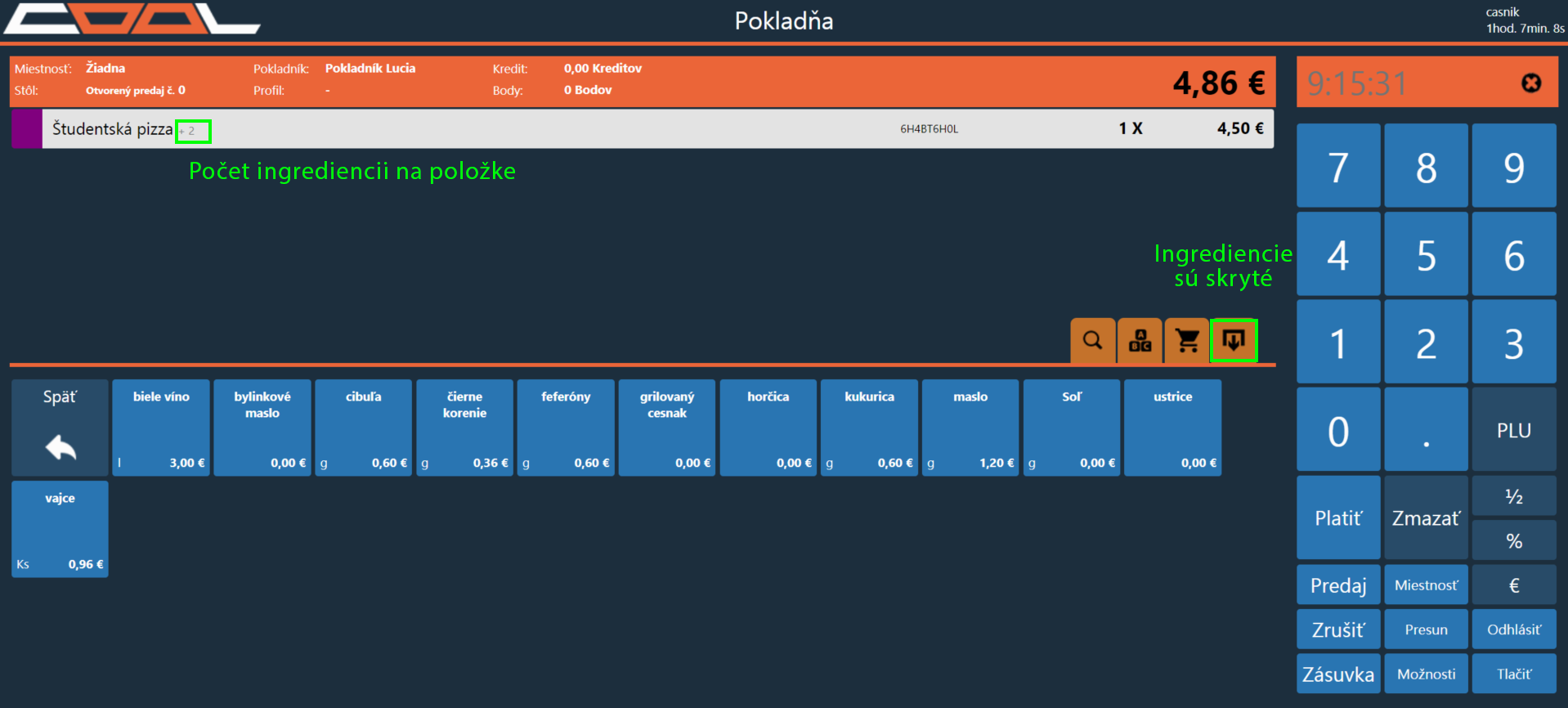This screenshot has width=1568, height=708.
Task: Open the product categories boxes icon
Action: pyautogui.click(x=1140, y=340)
